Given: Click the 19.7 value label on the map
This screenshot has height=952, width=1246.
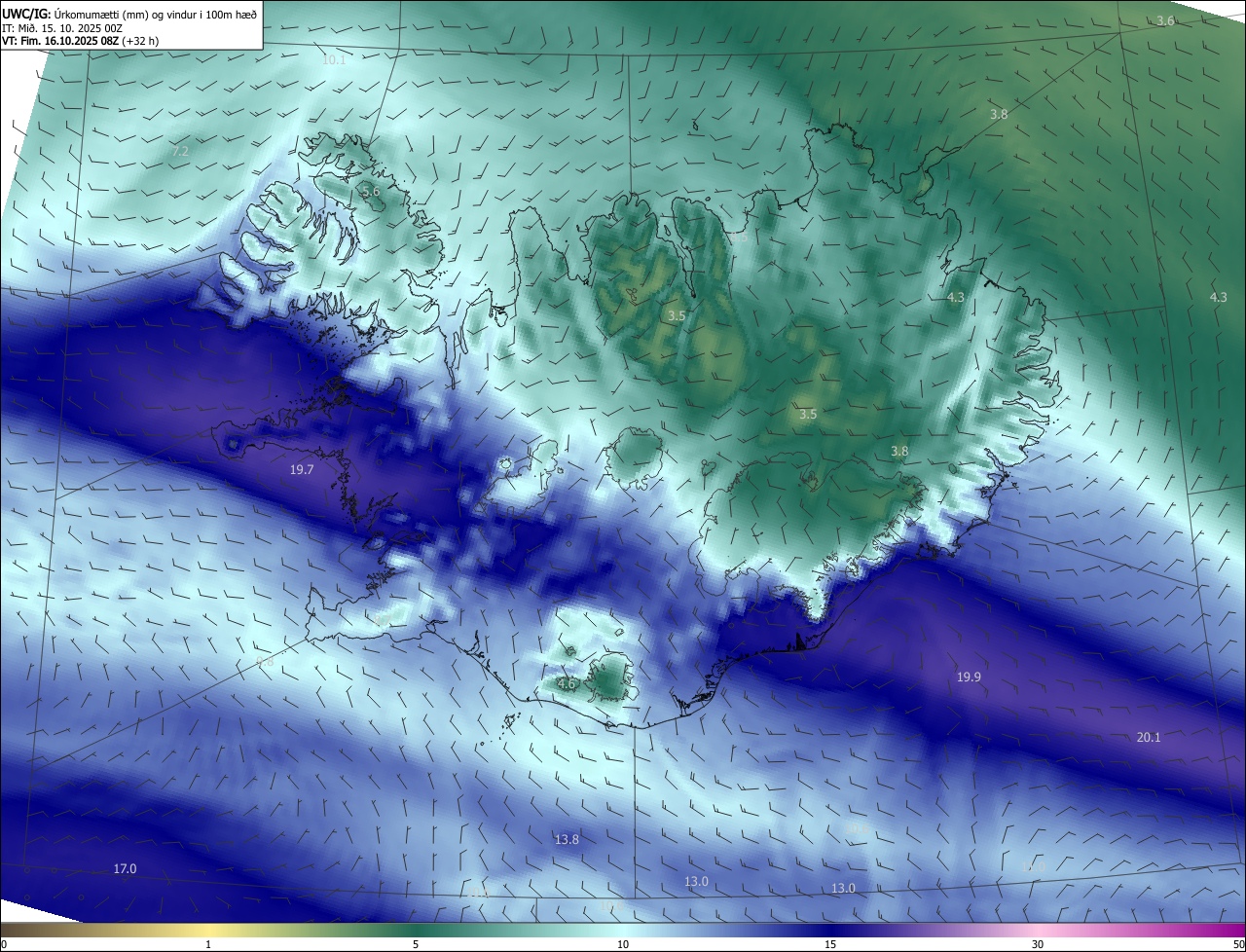Looking at the screenshot, I should 302,470.
